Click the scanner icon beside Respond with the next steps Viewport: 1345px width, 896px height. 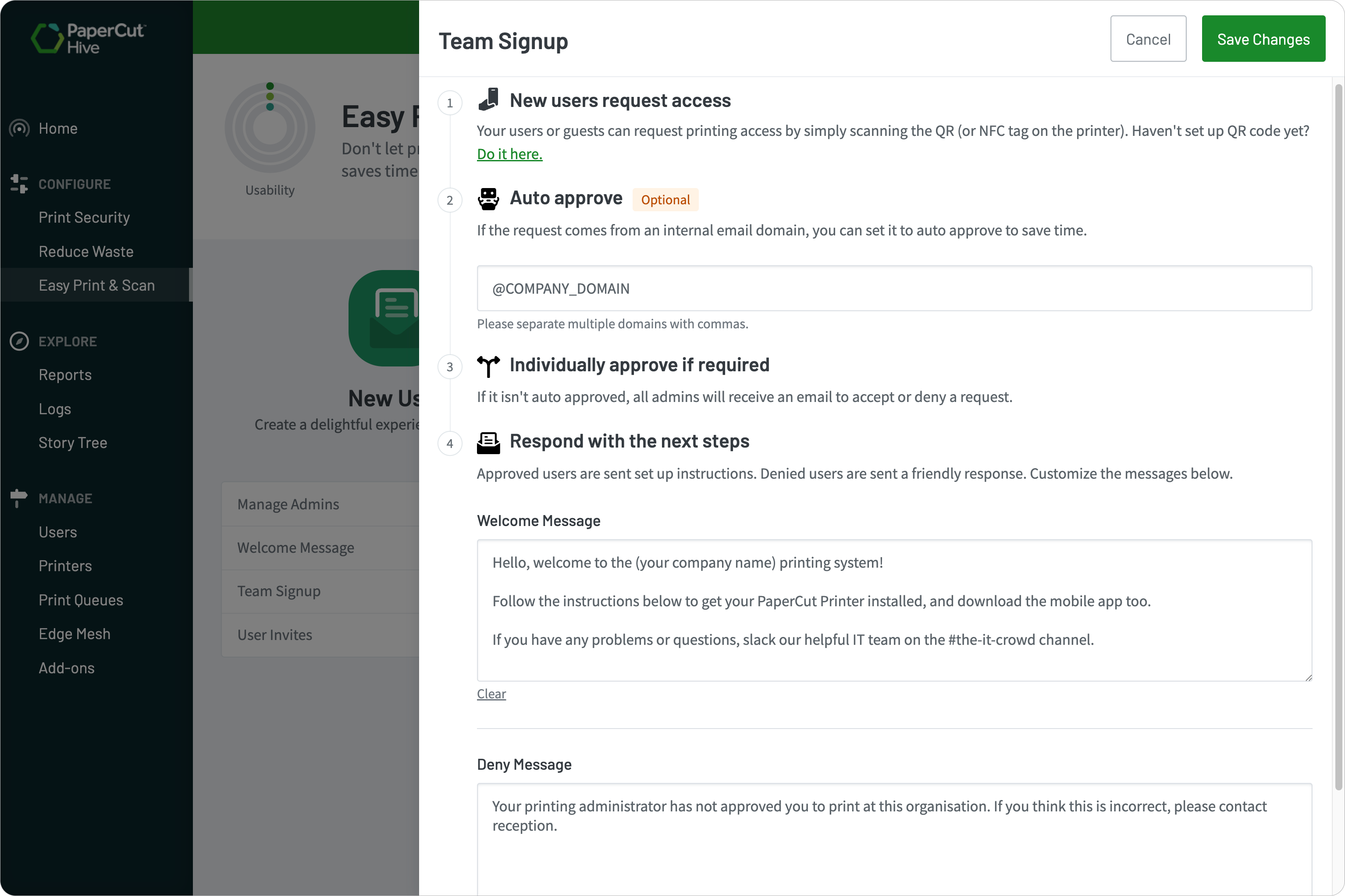(x=488, y=442)
